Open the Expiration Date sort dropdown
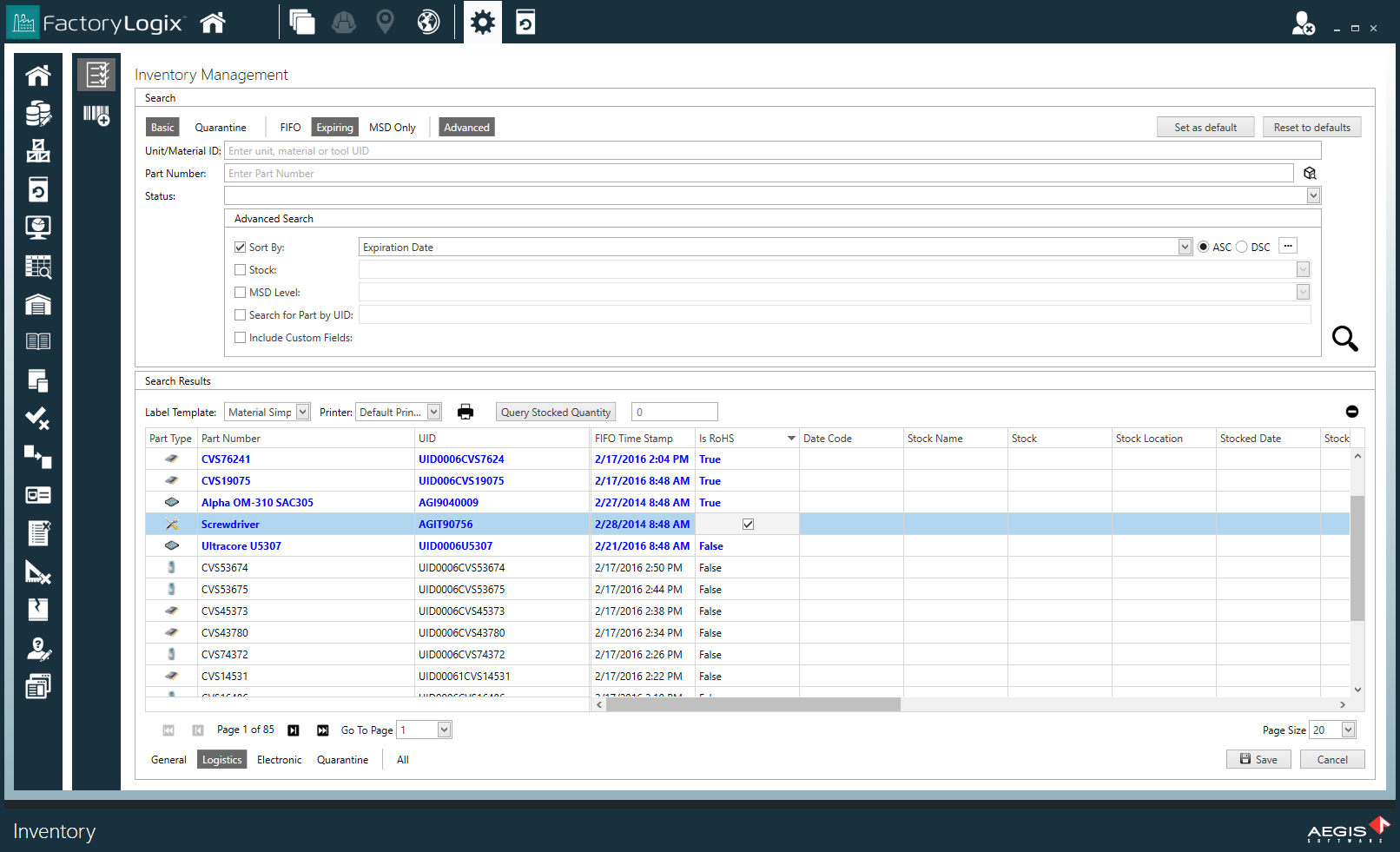Image resolution: width=1400 pixels, height=852 pixels. click(x=1185, y=247)
